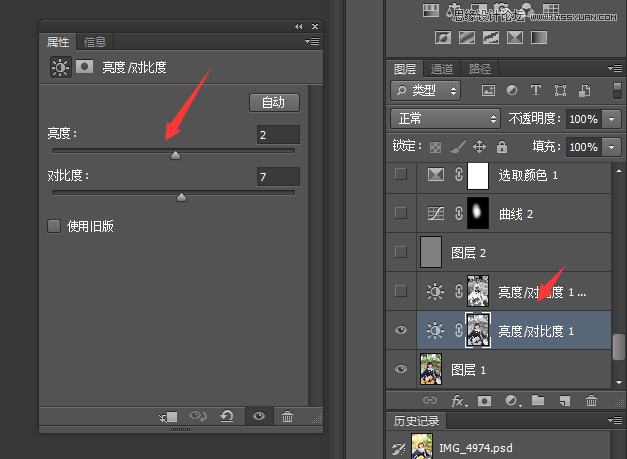Hide the 图层 1 layer

click(401, 369)
